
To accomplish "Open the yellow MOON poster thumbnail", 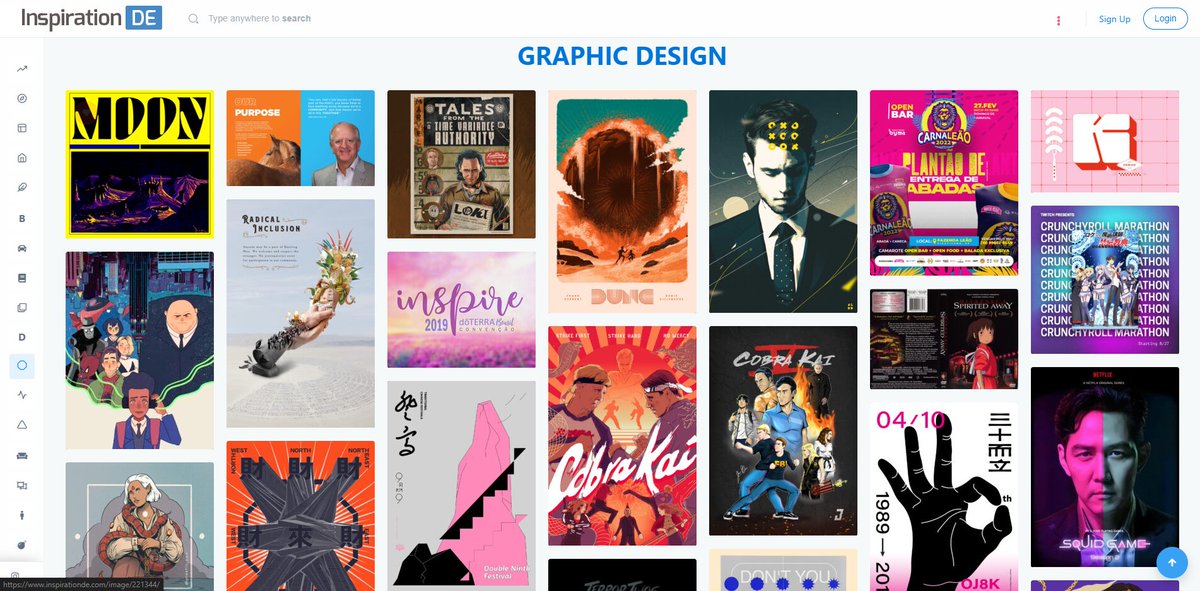I will [140, 164].
